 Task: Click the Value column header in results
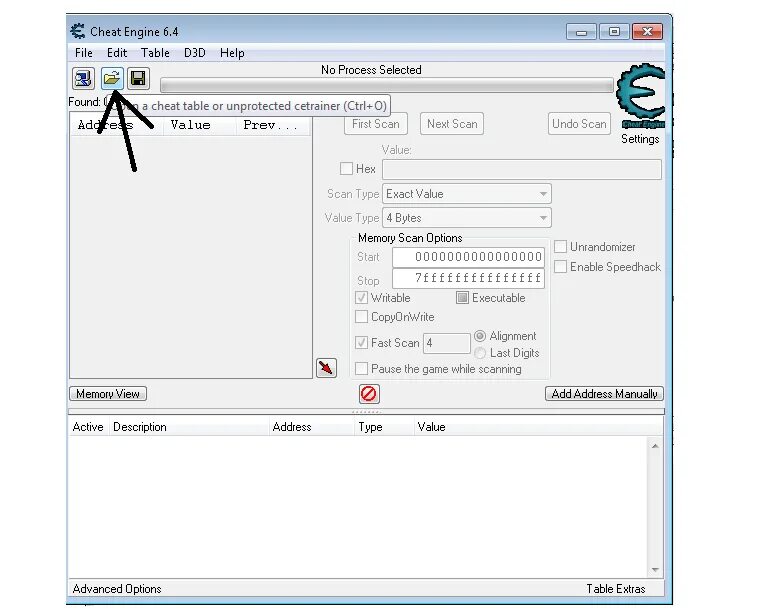pyautogui.click(x=200, y=125)
